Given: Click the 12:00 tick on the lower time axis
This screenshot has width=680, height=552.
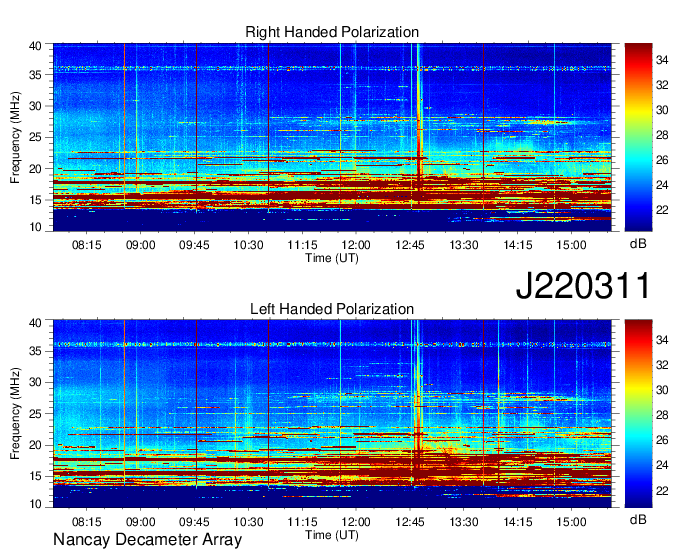Looking at the screenshot, I should (x=356, y=522).
